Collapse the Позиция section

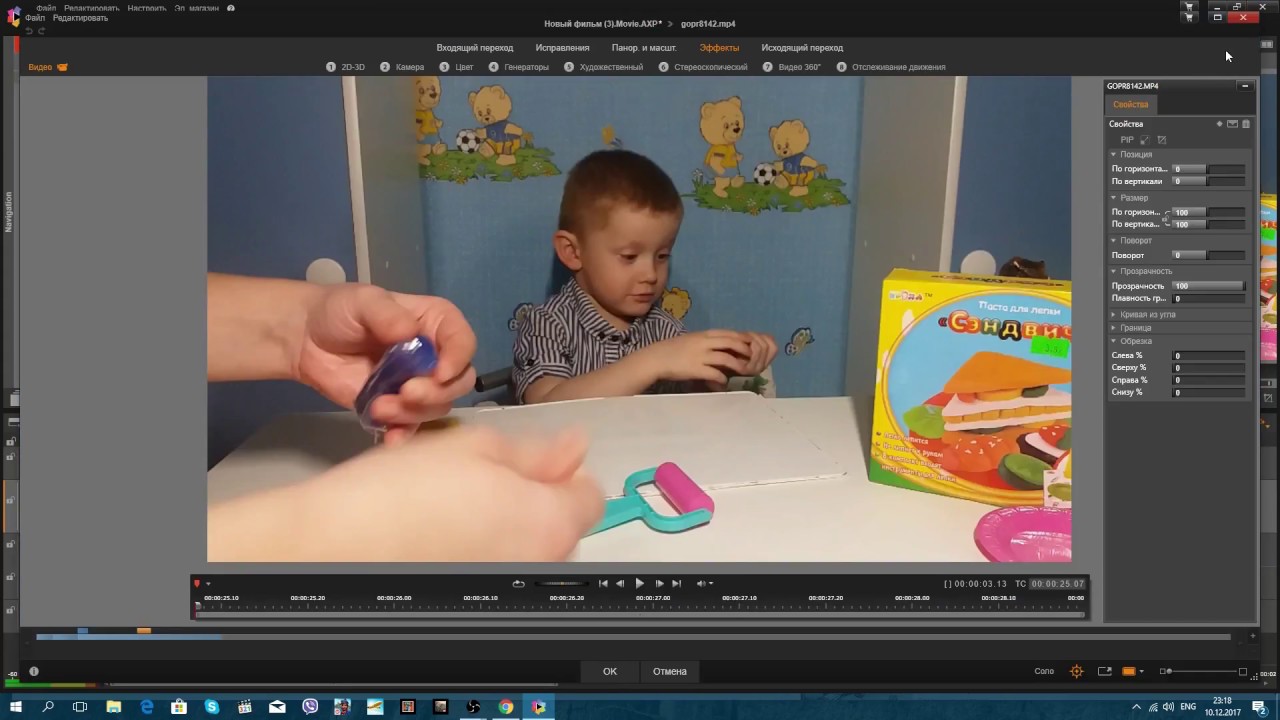coord(1114,155)
